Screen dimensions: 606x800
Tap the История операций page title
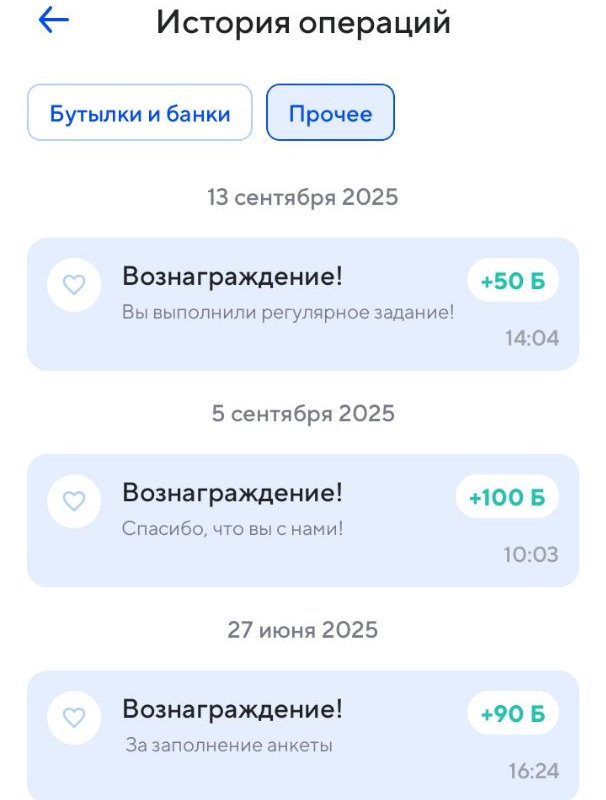(x=303, y=22)
